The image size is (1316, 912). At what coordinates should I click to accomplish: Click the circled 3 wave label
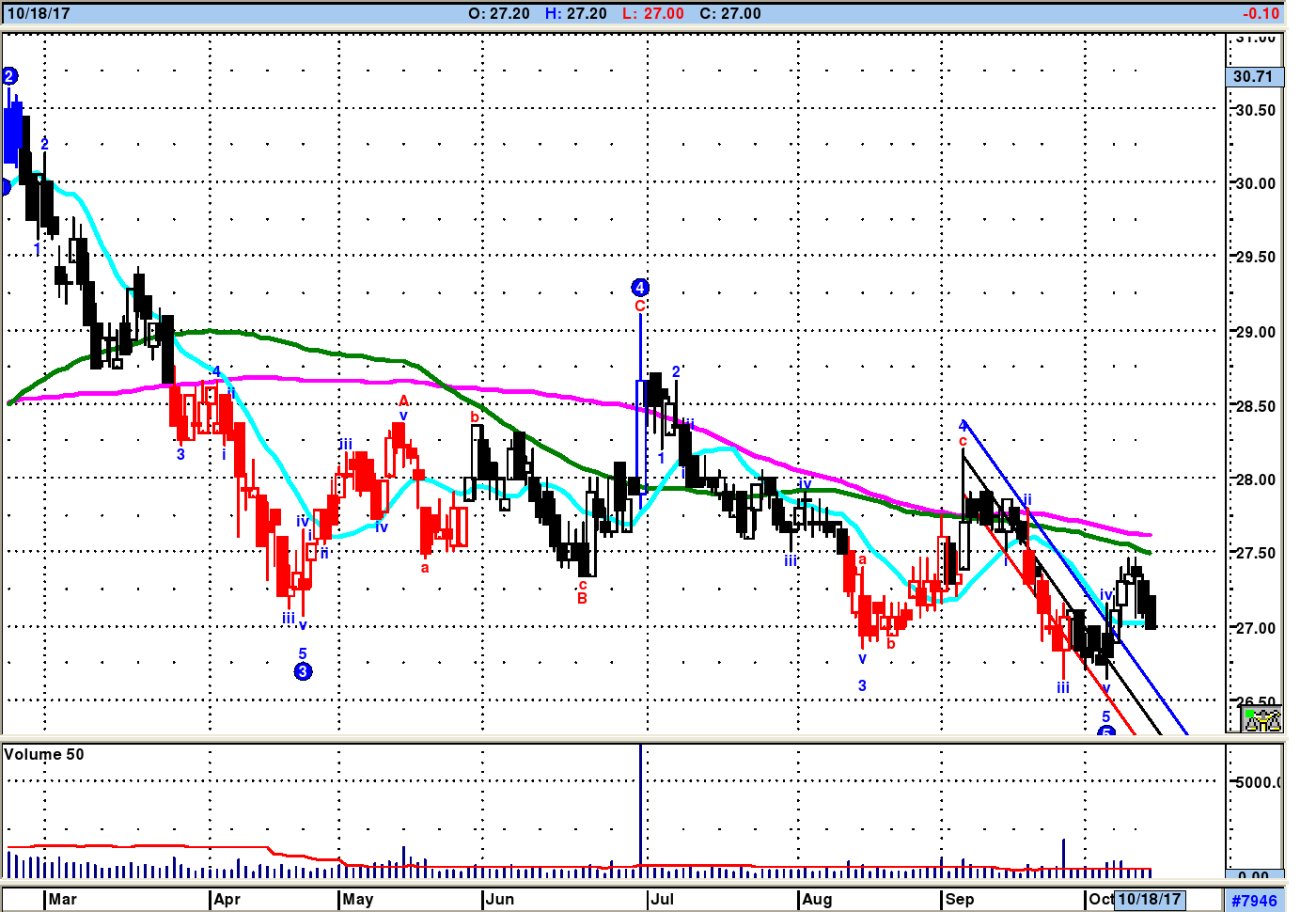pos(303,671)
